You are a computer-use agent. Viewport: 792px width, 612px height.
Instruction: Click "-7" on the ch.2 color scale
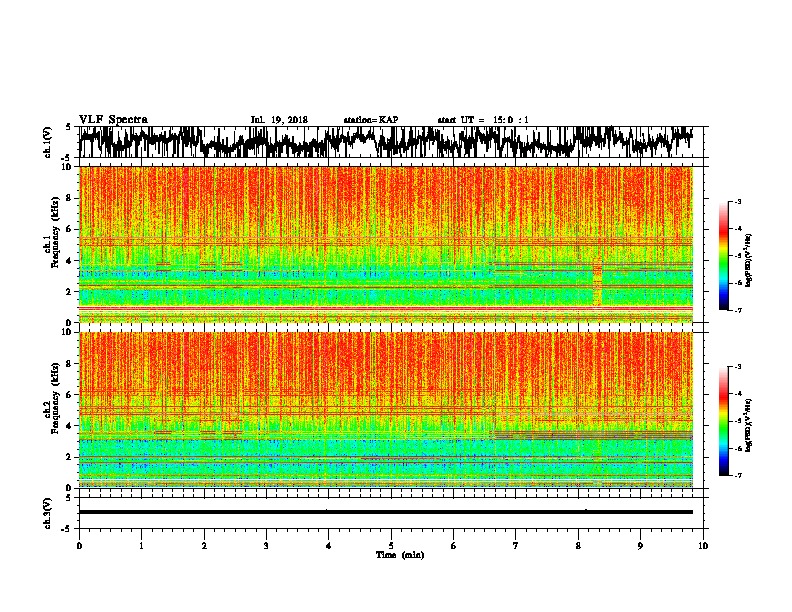pyautogui.click(x=738, y=475)
